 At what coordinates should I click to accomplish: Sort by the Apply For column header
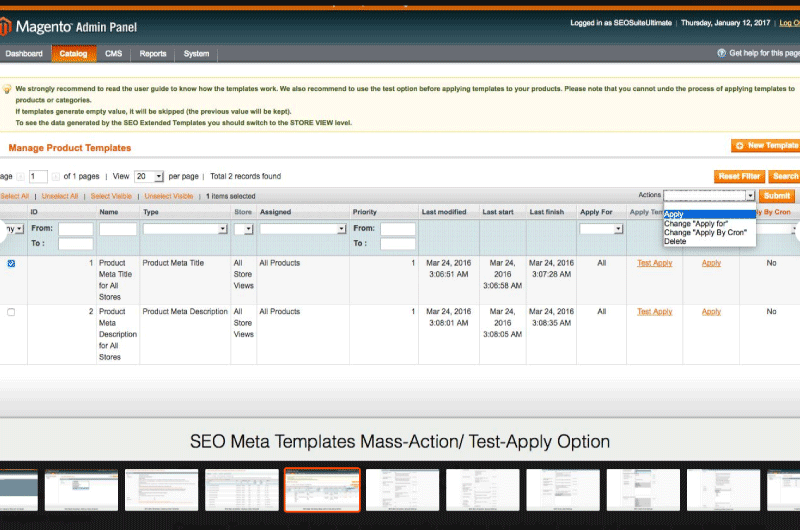tap(596, 212)
